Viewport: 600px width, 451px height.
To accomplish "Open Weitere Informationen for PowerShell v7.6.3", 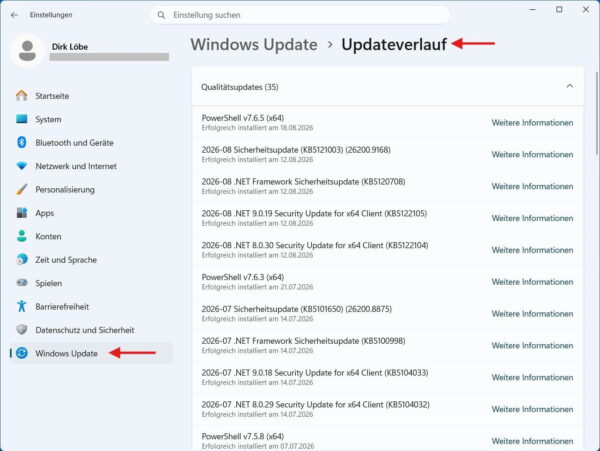I will coord(532,282).
